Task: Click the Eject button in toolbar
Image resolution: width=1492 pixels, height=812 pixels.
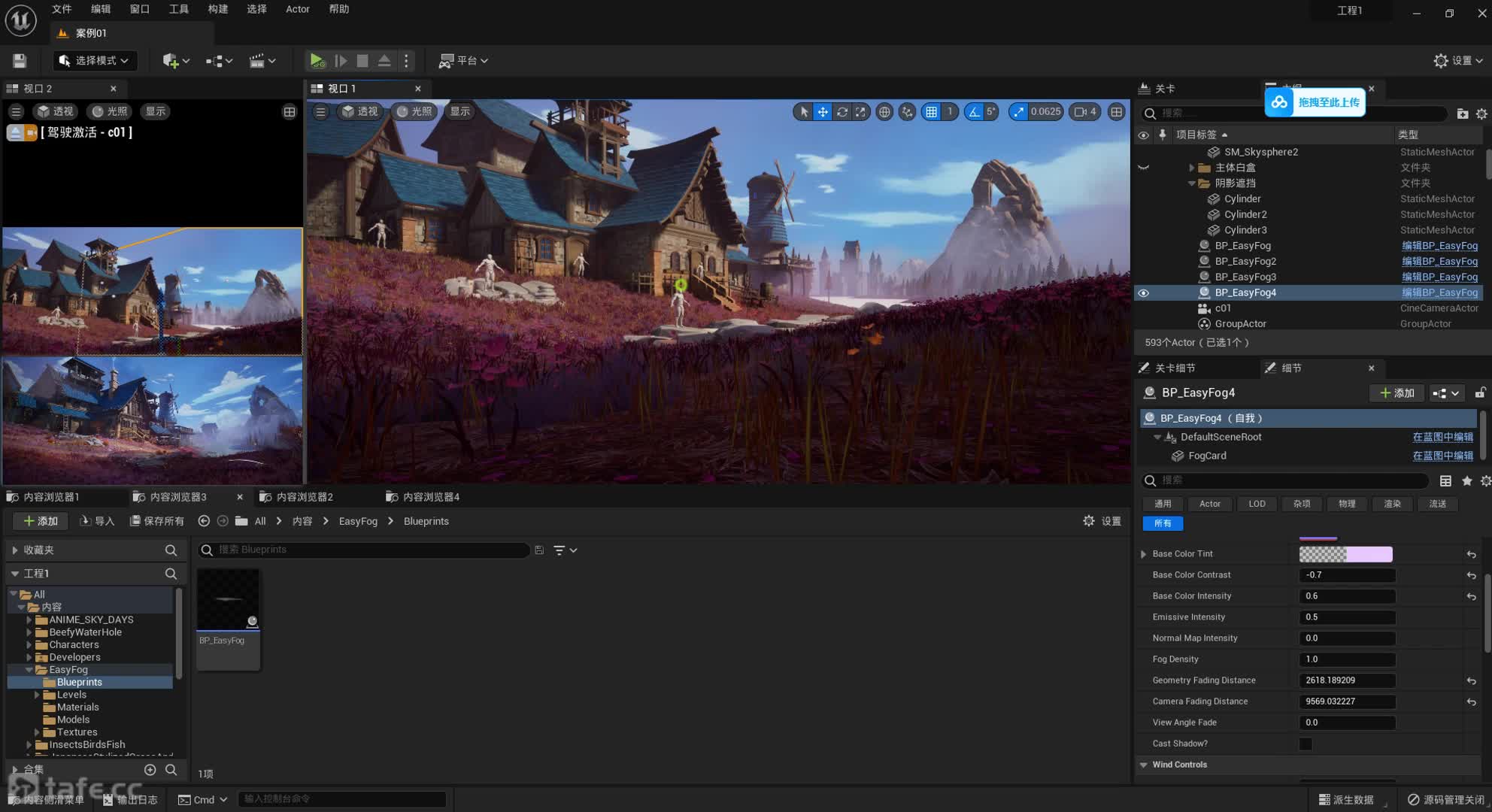Action: click(384, 60)
